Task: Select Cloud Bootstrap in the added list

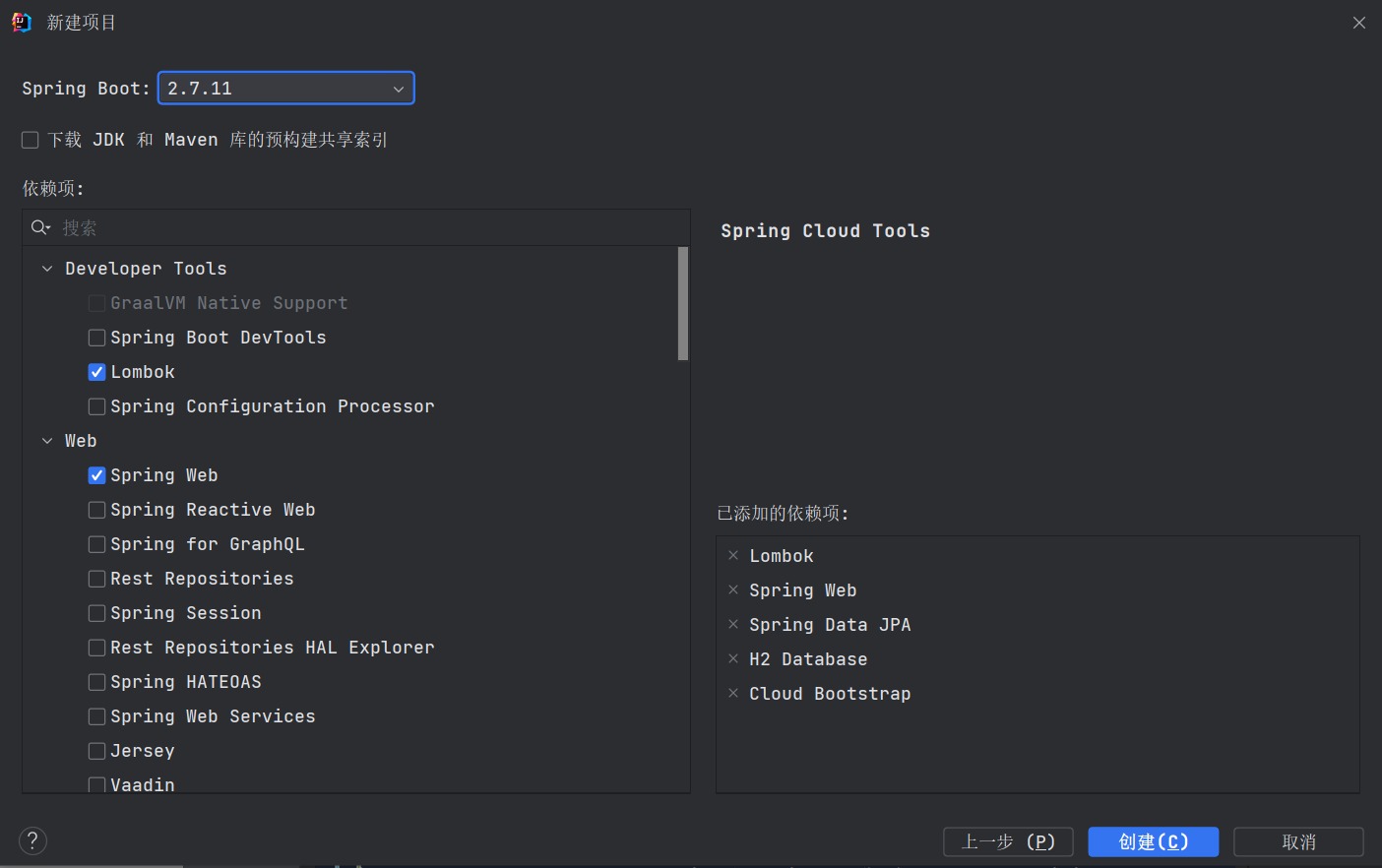Action: pyautogui.click(x=830, y=694)
